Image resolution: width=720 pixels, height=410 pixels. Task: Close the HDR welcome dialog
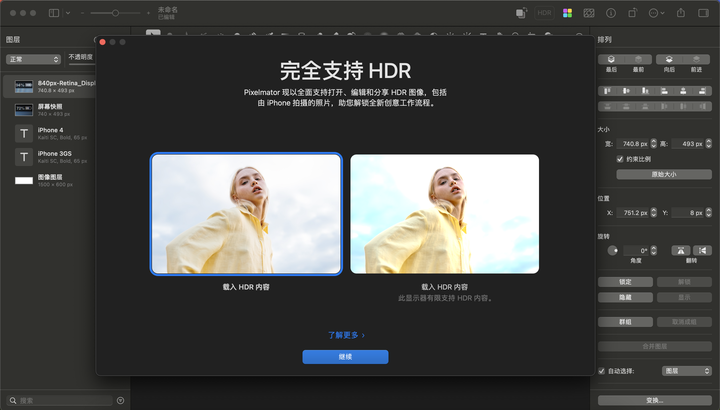[102, 42]
